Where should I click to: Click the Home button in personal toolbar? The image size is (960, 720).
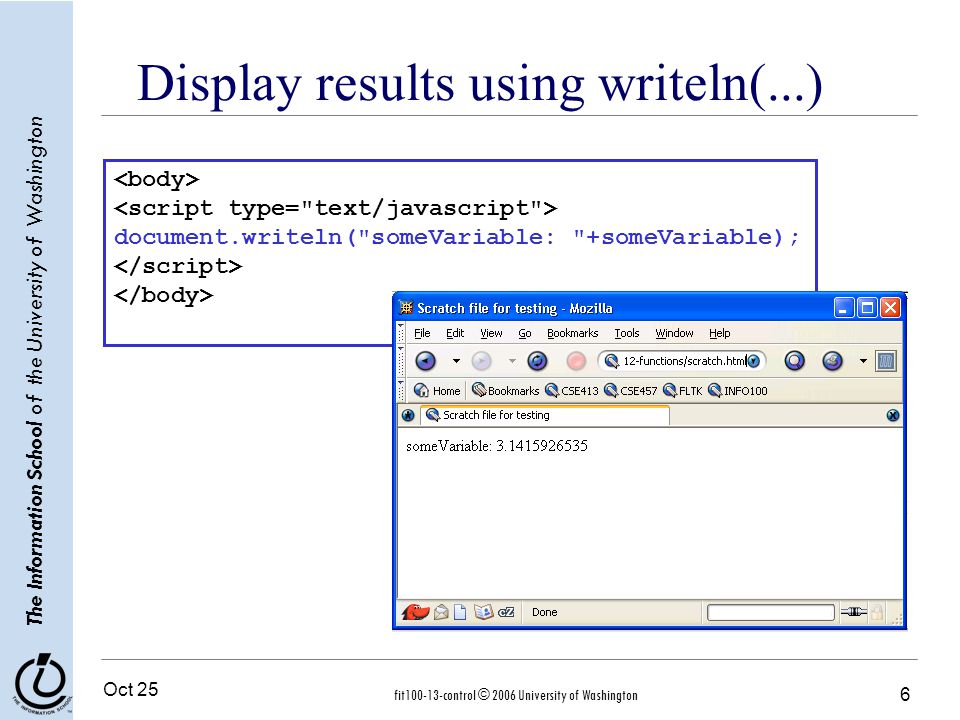pyautogui.click(x=437, y=391)
